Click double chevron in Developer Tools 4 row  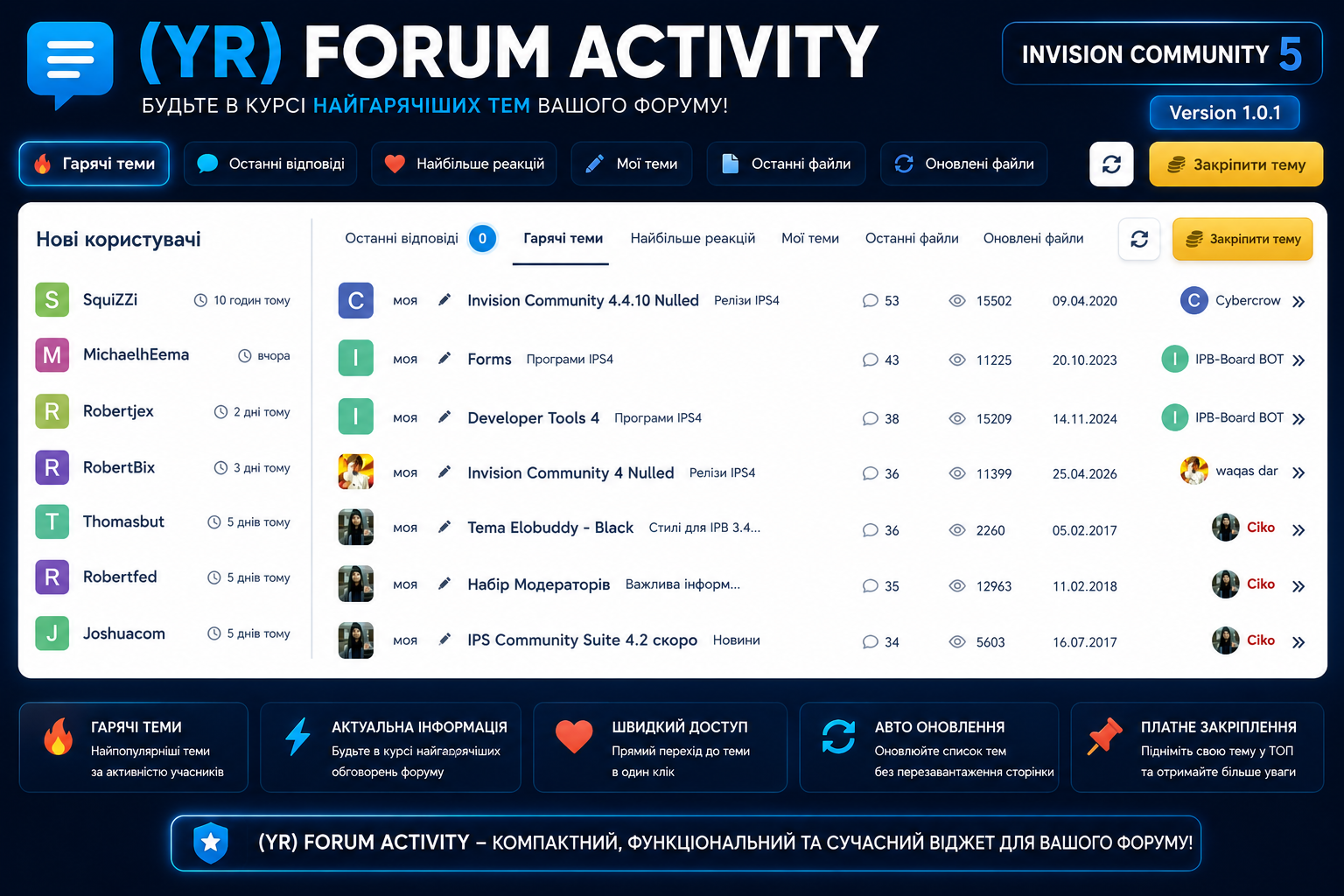tap(1298, 419)
